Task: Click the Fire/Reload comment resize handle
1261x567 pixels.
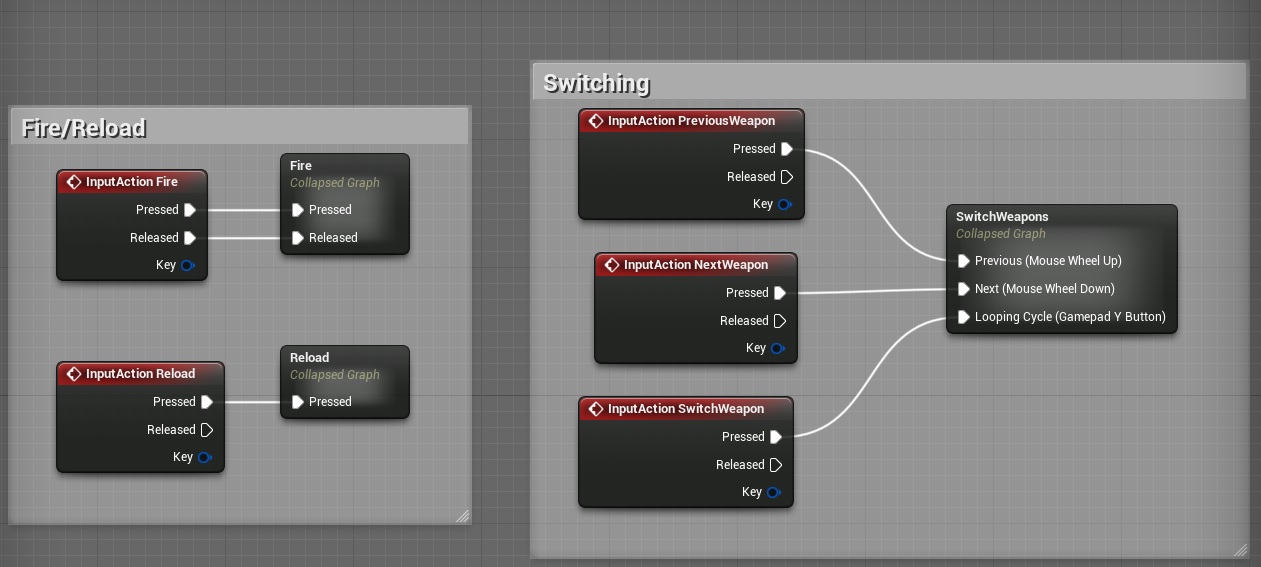Action: coord(462,516)
